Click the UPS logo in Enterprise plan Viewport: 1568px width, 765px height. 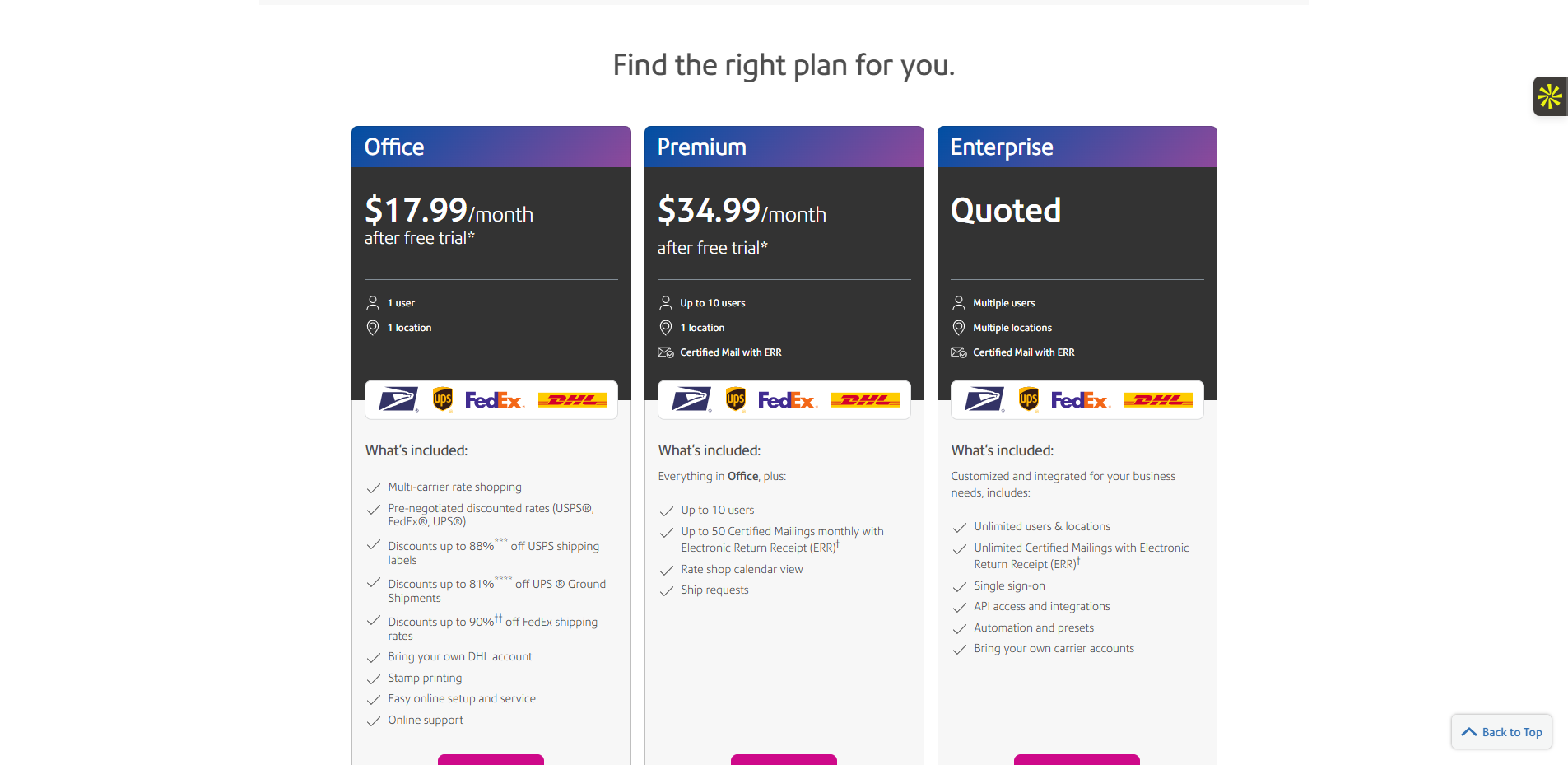tap(1028, 400)
